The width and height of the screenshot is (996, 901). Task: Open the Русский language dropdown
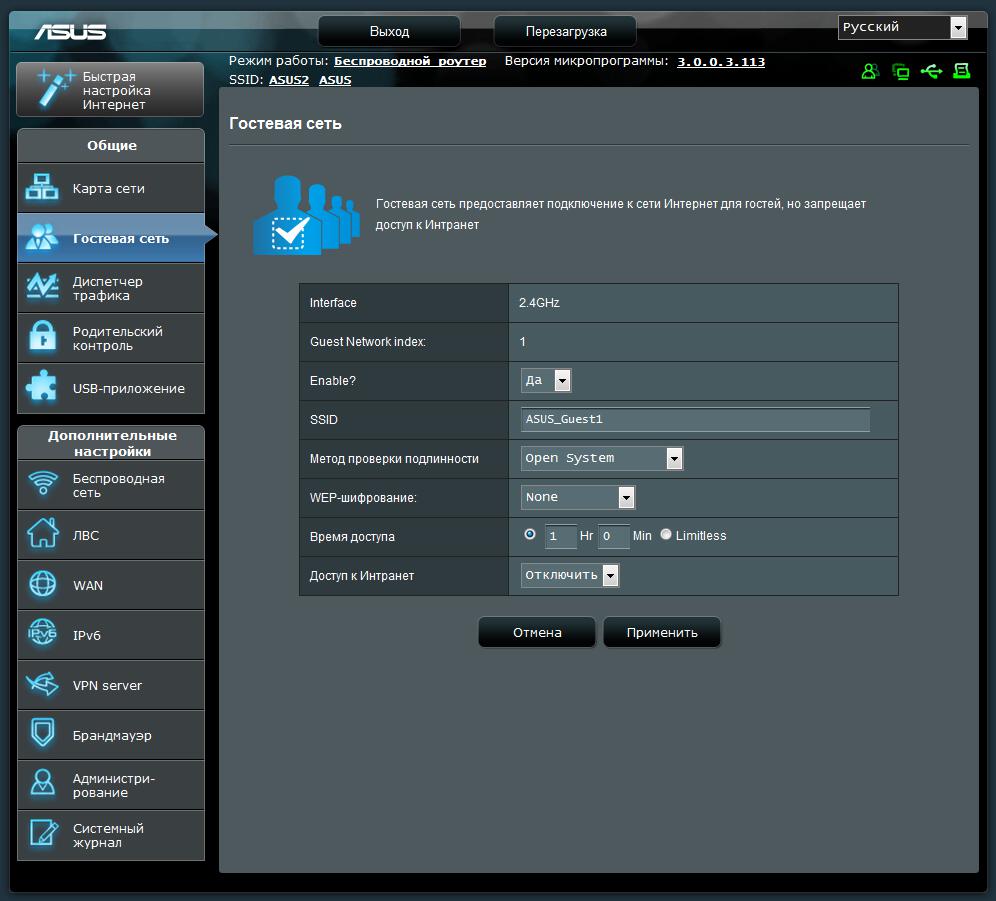(902, 27)
